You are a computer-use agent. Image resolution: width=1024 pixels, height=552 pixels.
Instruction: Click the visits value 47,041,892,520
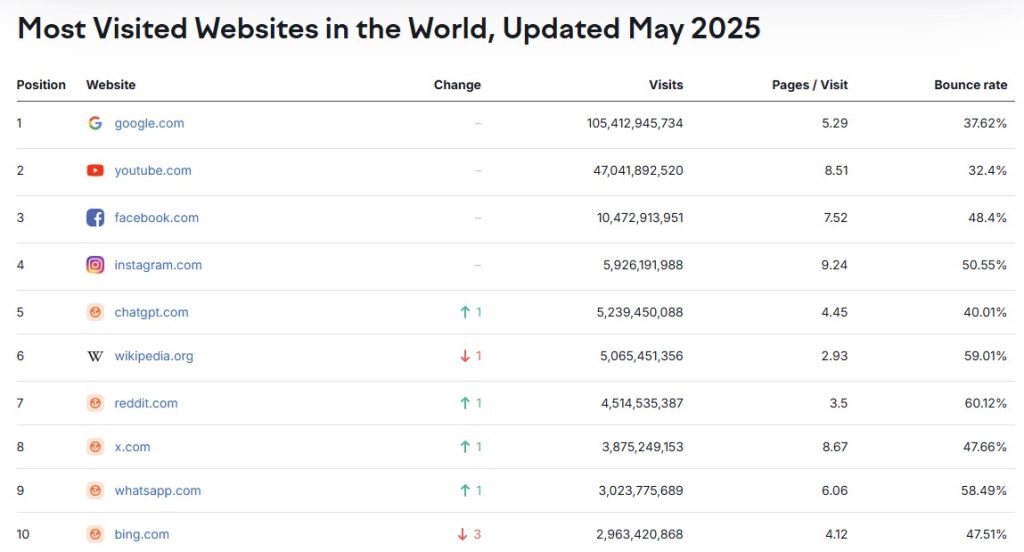coord(638,170)
